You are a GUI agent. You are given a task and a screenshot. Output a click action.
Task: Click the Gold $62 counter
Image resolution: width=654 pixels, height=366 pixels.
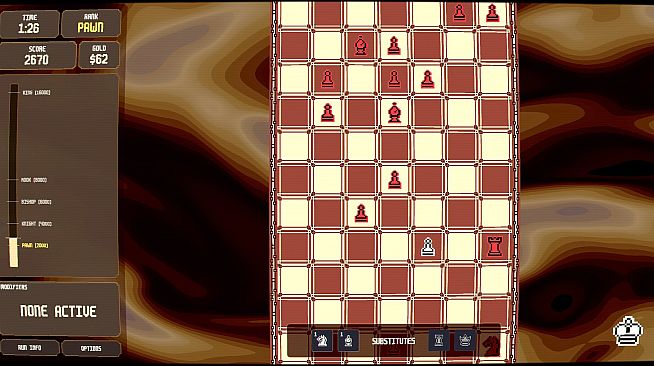pyautogui.click(x=99, y=55)
